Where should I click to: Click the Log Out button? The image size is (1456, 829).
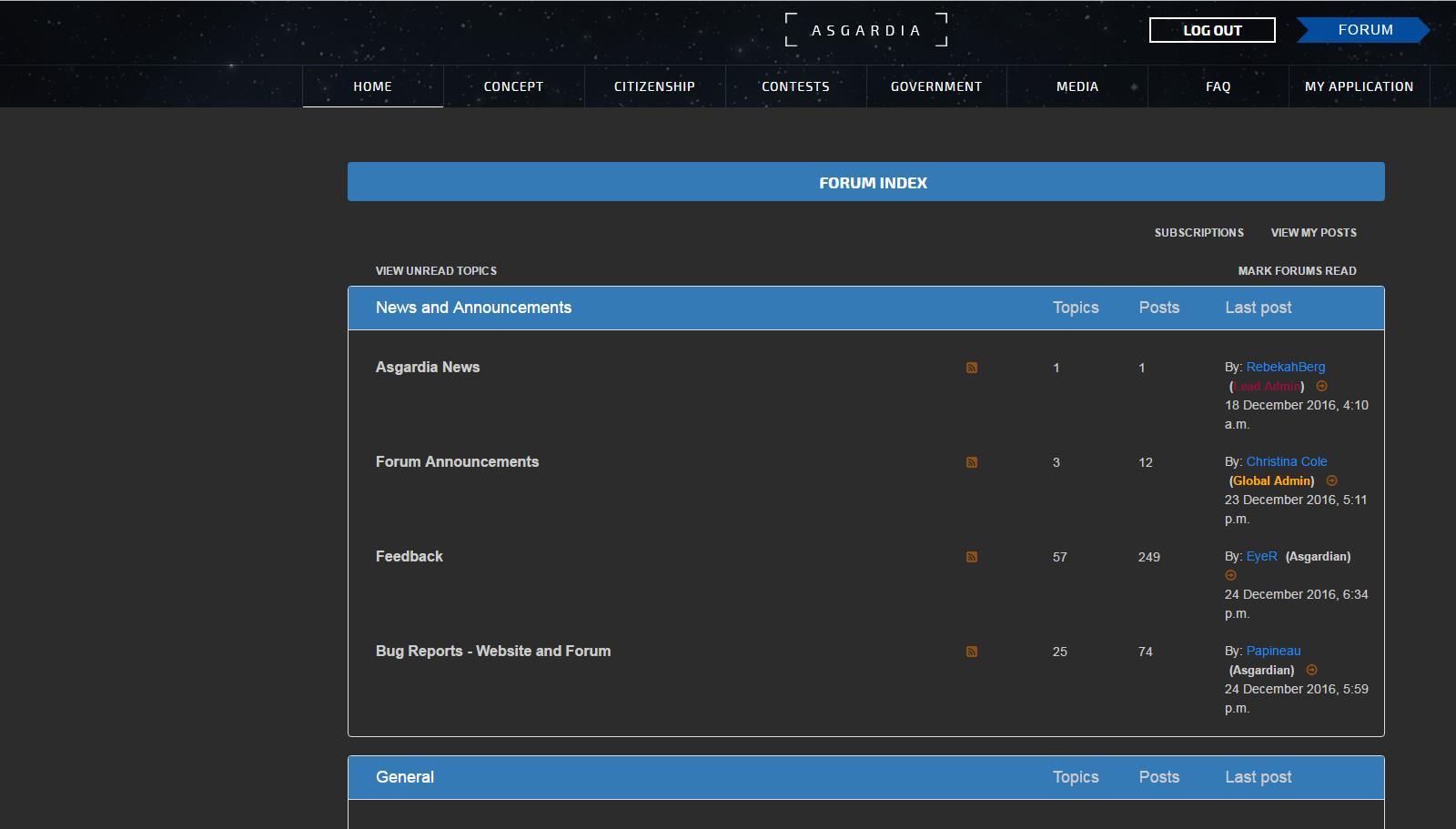click(1212, 30)
